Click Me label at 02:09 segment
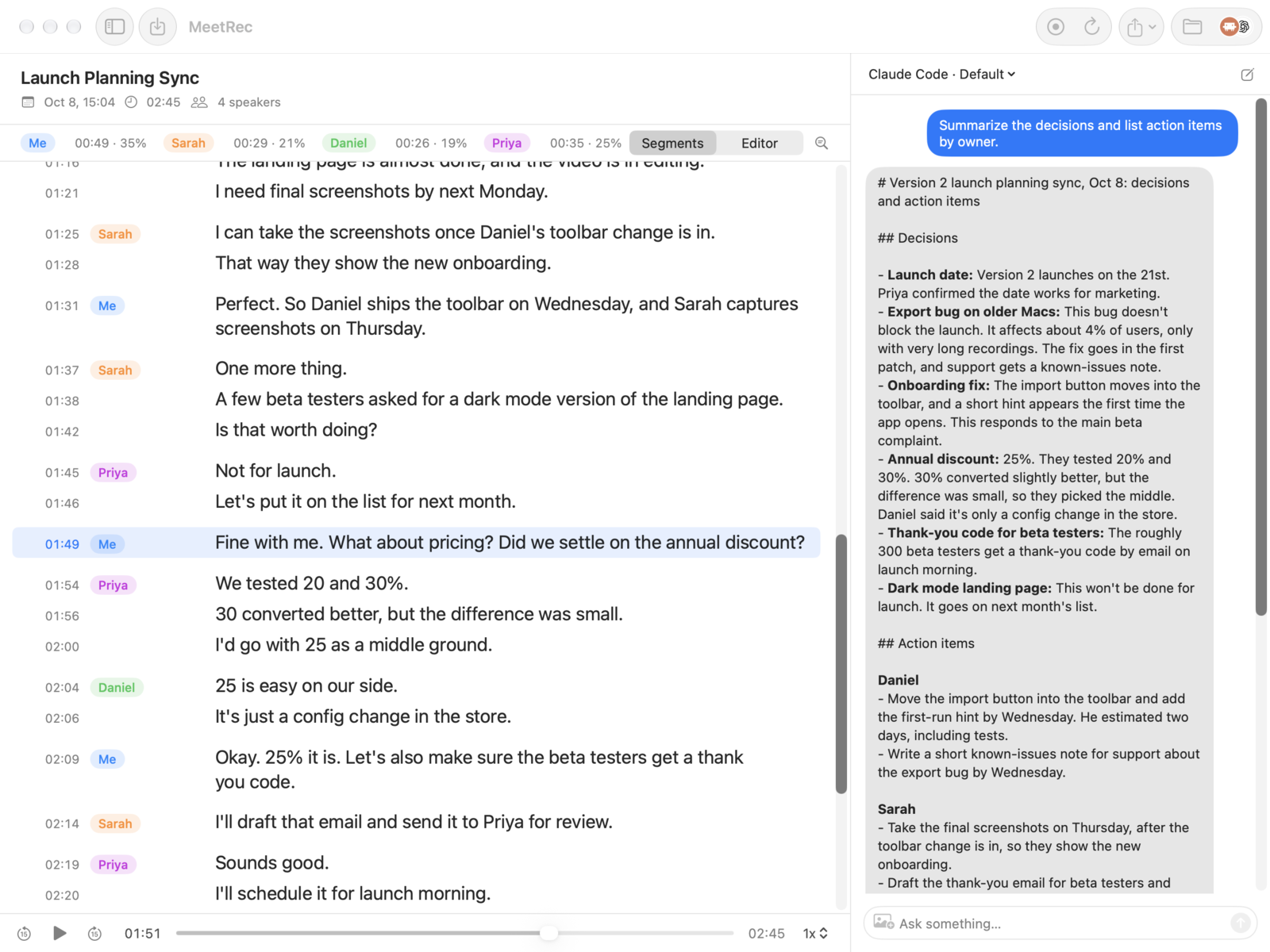1270x952 pixels. (x=107, y=759)
